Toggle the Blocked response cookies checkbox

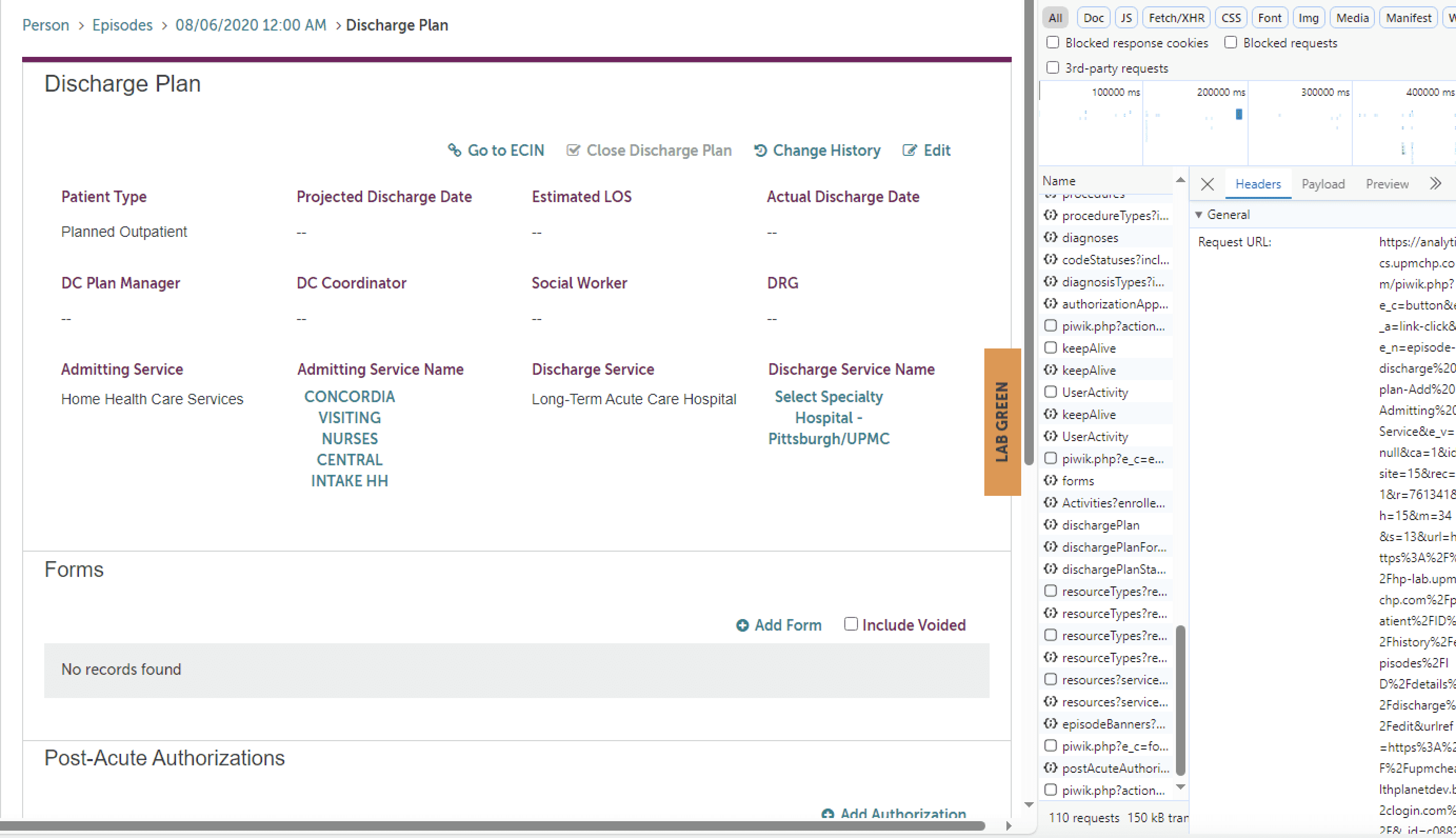1053,43
